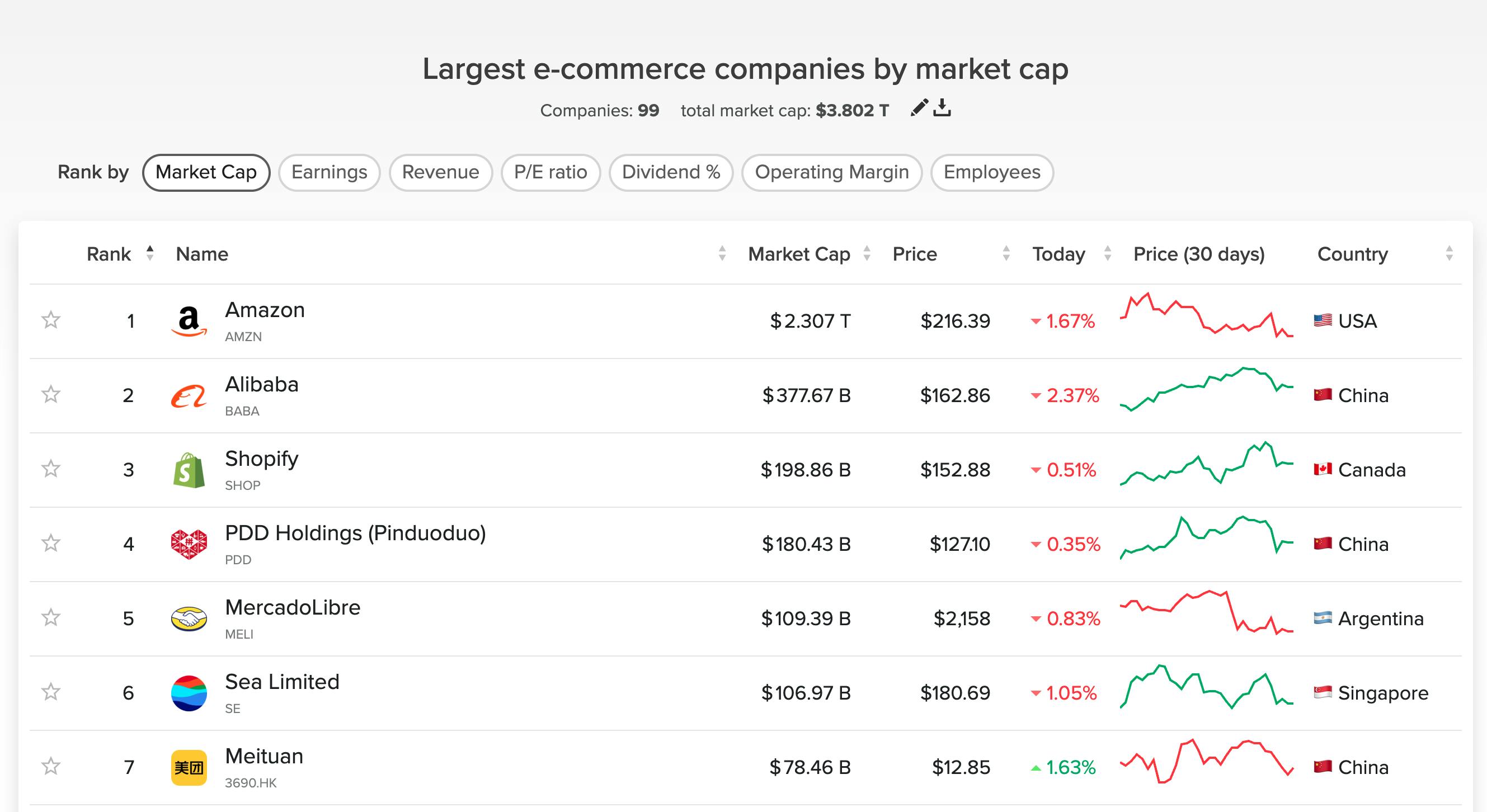Screen dimensions: 1487x812
Task: Select the MercadoLibre handshake logo
Action: click(x=190, y=618)
